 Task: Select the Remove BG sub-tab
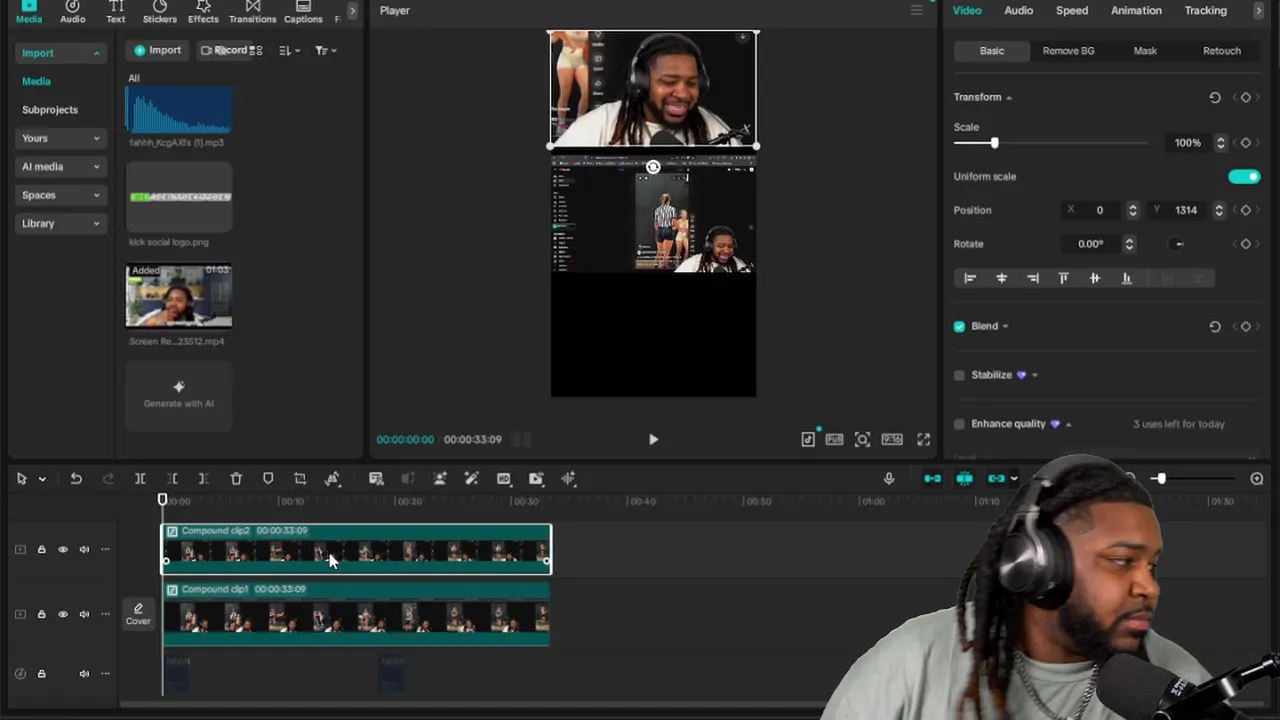[x=1068, y=51]
